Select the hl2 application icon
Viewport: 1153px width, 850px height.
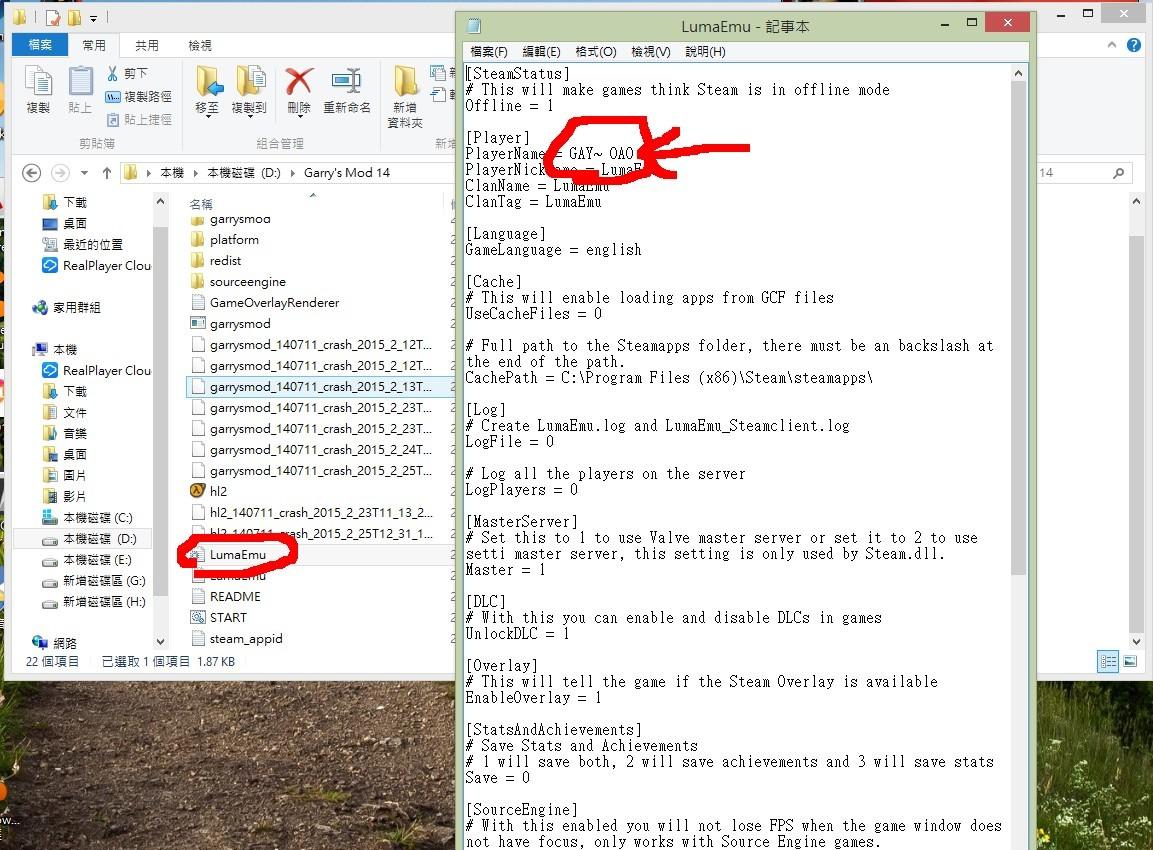pos(198,491)
